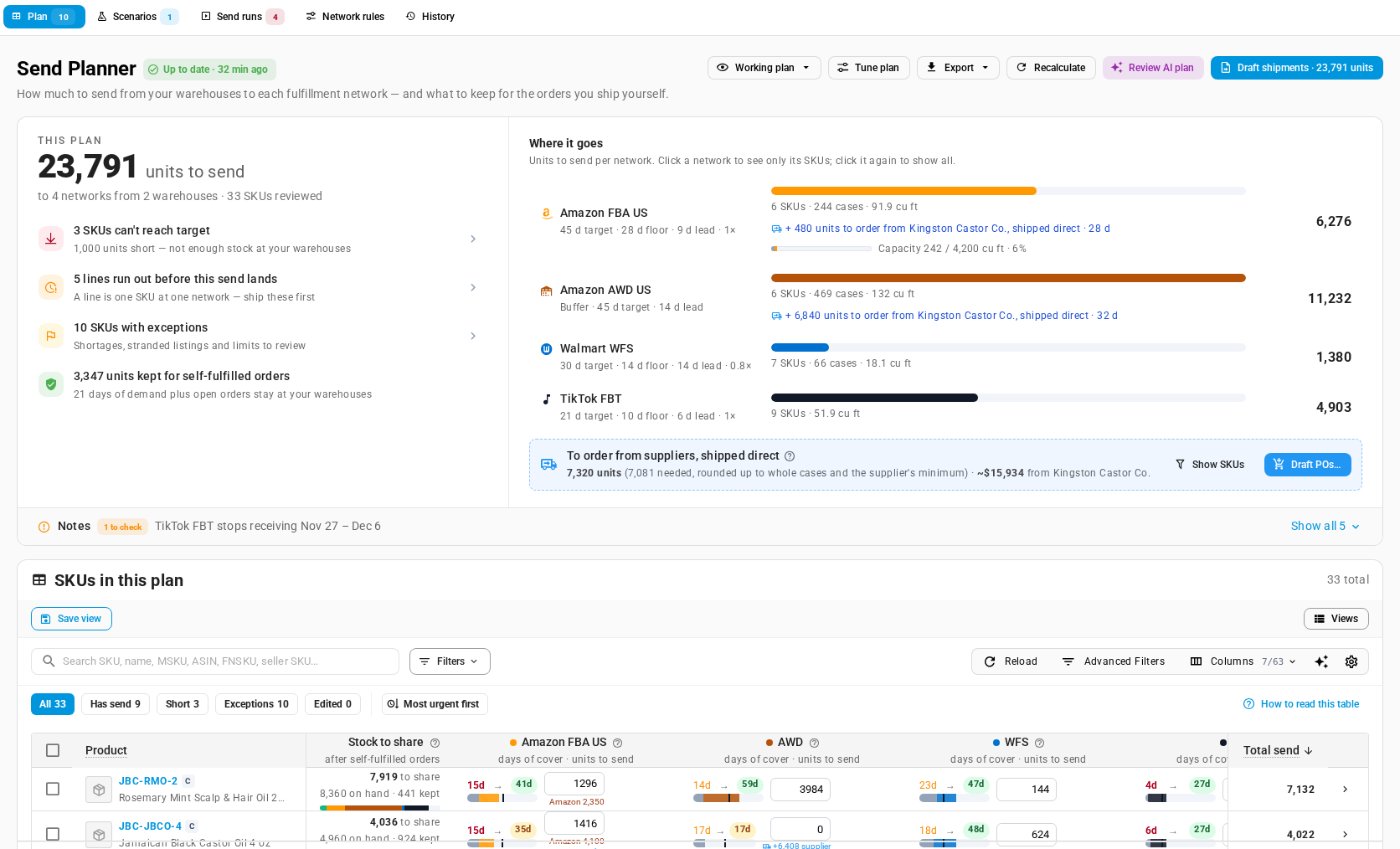Switch to the Scenarios tab

coord(137,17)
